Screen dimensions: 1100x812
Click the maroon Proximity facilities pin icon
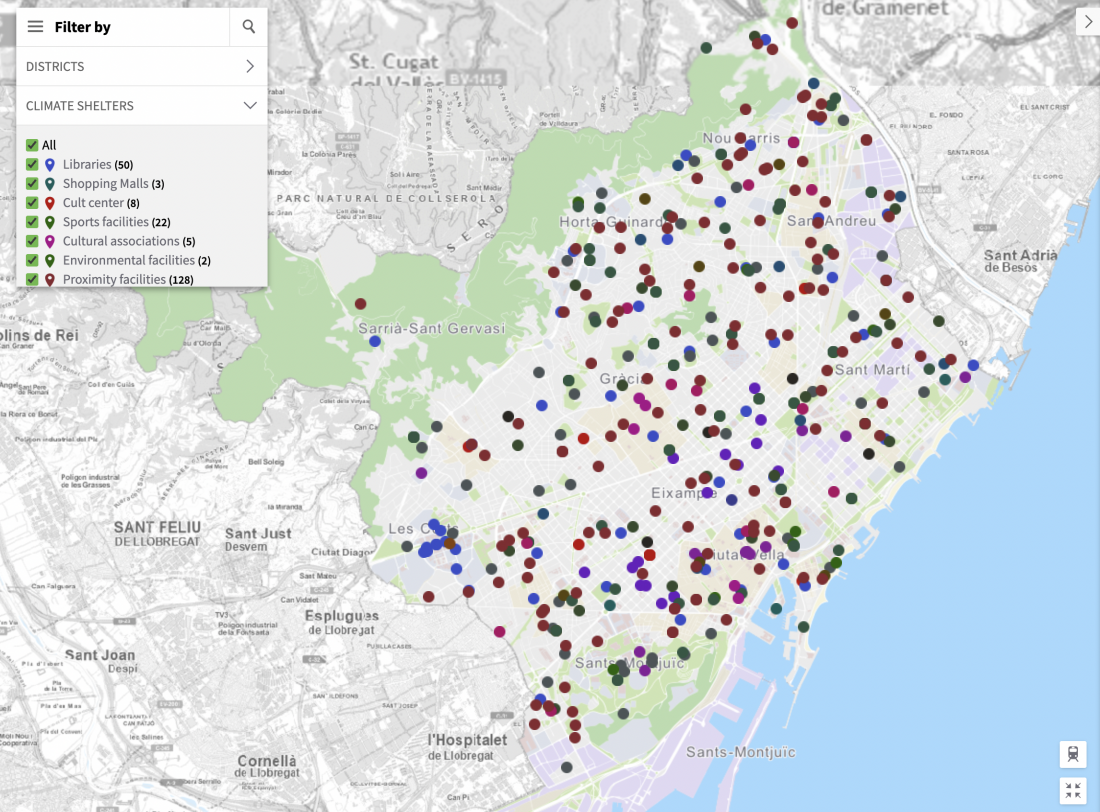(x=50, y=280)
